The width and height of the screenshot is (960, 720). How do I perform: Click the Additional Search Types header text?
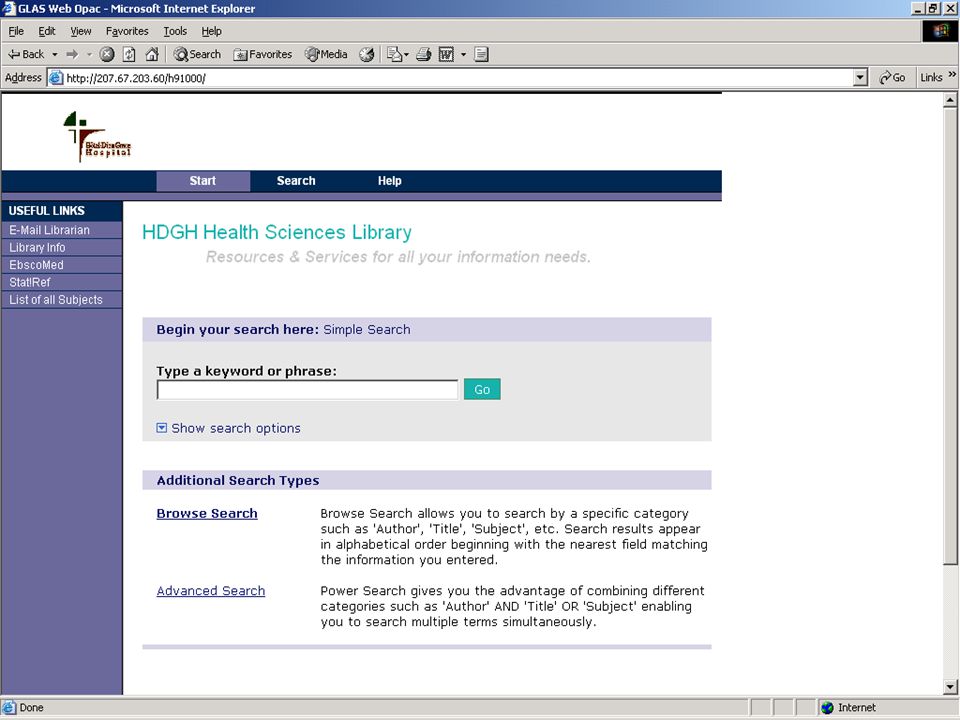[238, 481]
